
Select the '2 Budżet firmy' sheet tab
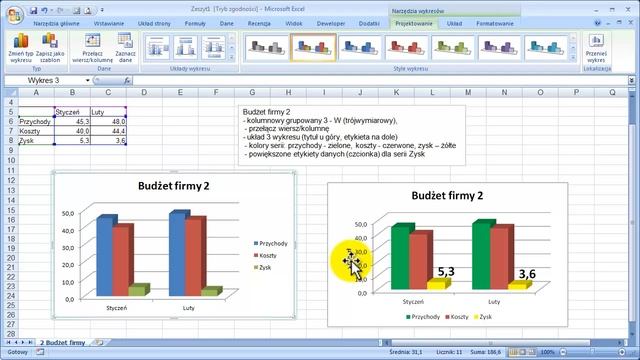[63, 342]
